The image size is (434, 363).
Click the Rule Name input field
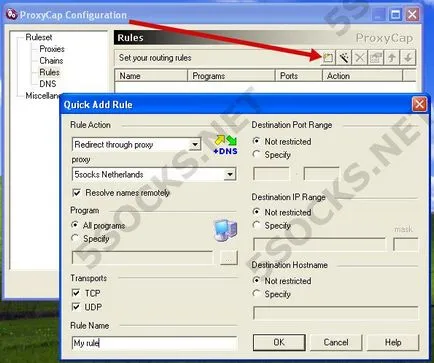(x=154, y=343)
